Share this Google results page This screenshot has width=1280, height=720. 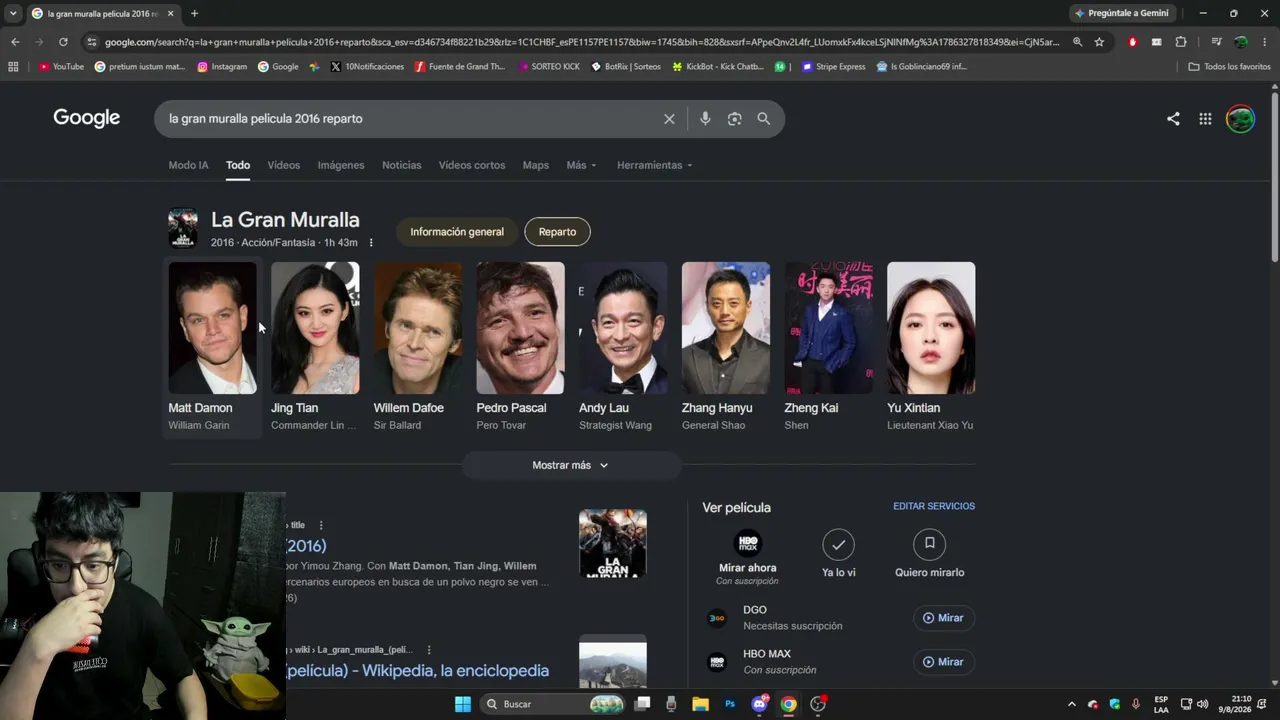click(1173, 119)
